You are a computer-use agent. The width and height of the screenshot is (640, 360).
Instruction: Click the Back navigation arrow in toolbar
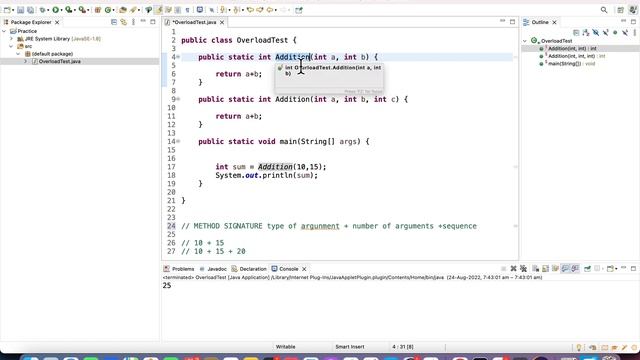click(x=270, y=10)
